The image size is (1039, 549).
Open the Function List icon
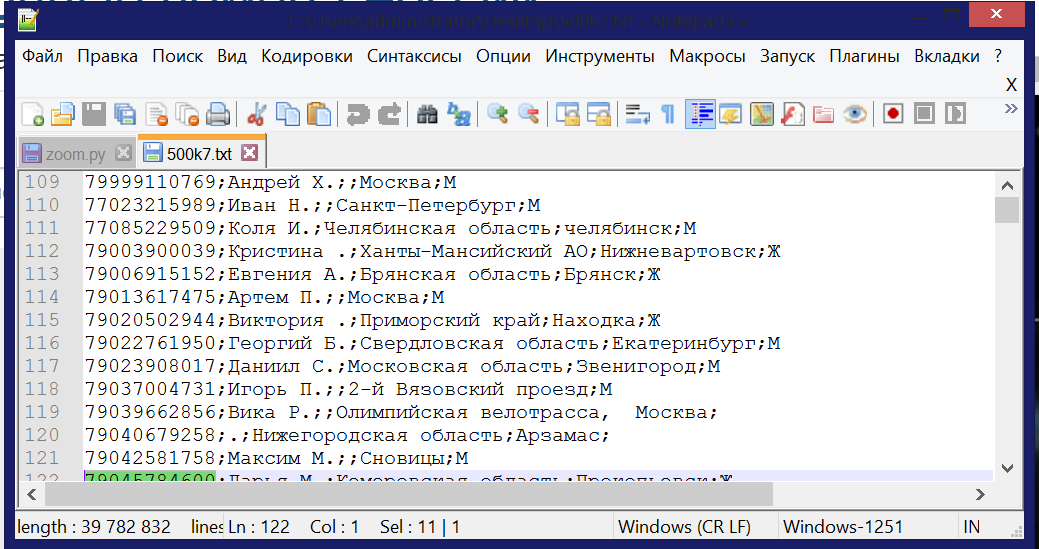[792, 115]
